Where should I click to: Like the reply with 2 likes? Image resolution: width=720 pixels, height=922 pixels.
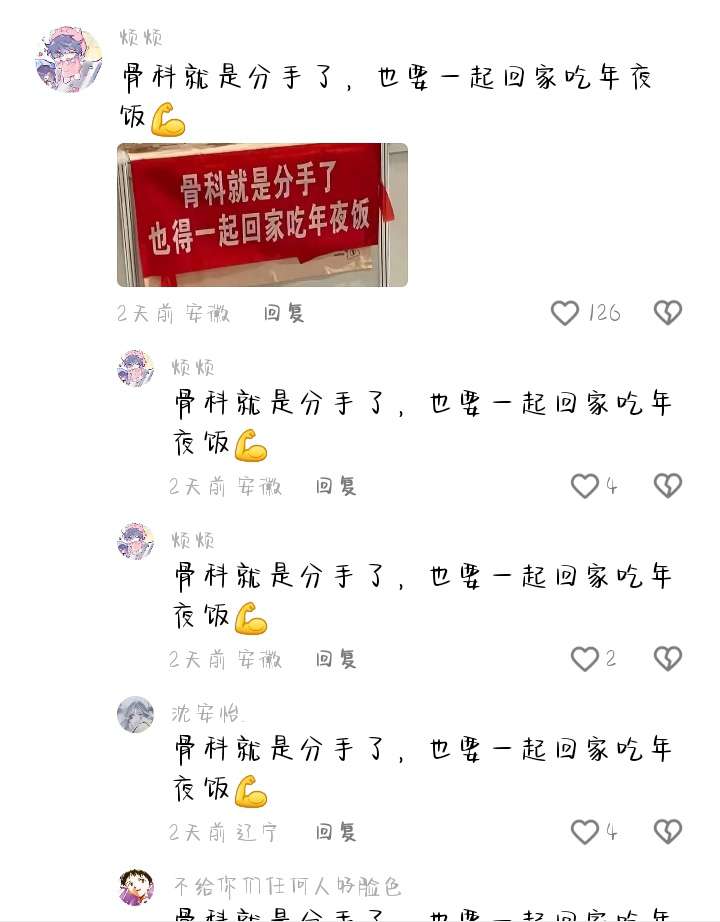[x=585, y=659]
